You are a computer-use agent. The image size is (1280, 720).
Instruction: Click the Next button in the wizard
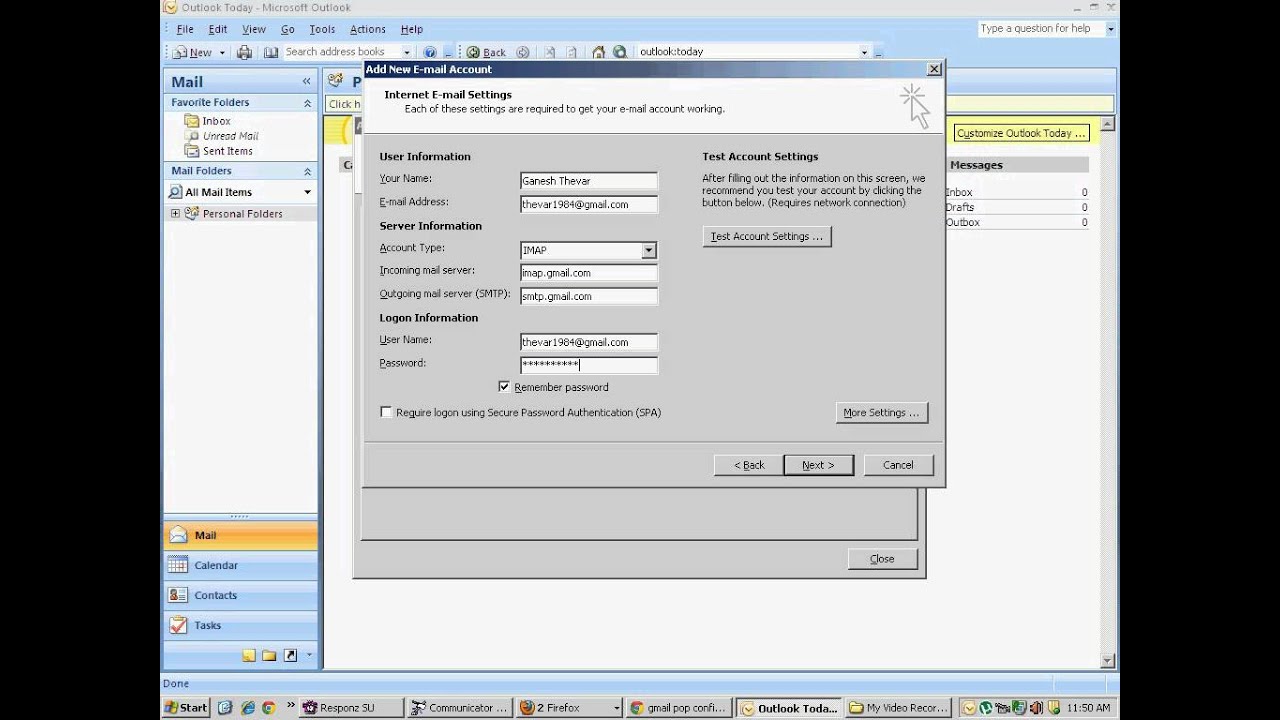(818, 465)
